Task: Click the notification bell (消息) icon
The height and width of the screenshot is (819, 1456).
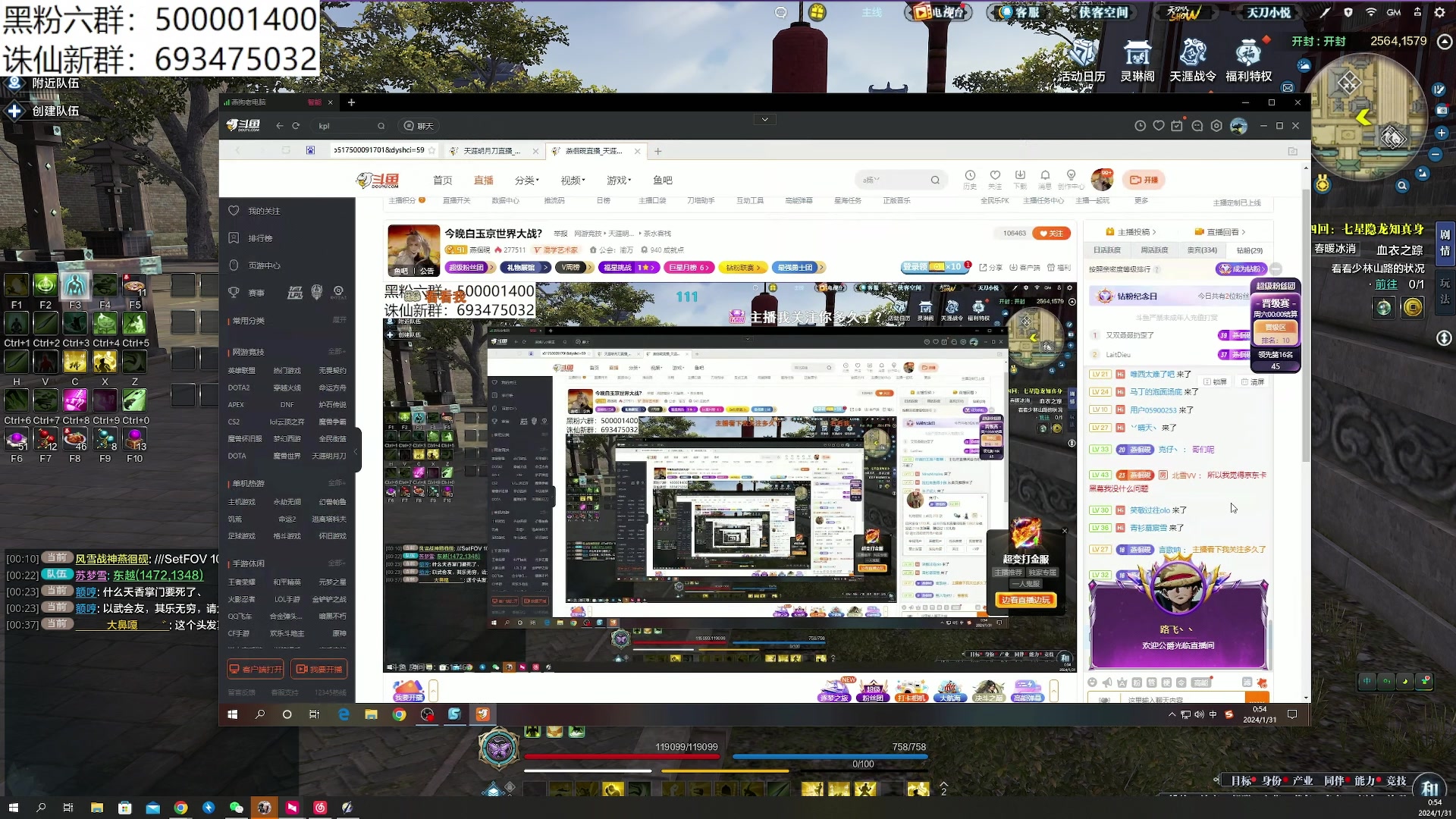Action: tap(1045, 176)
